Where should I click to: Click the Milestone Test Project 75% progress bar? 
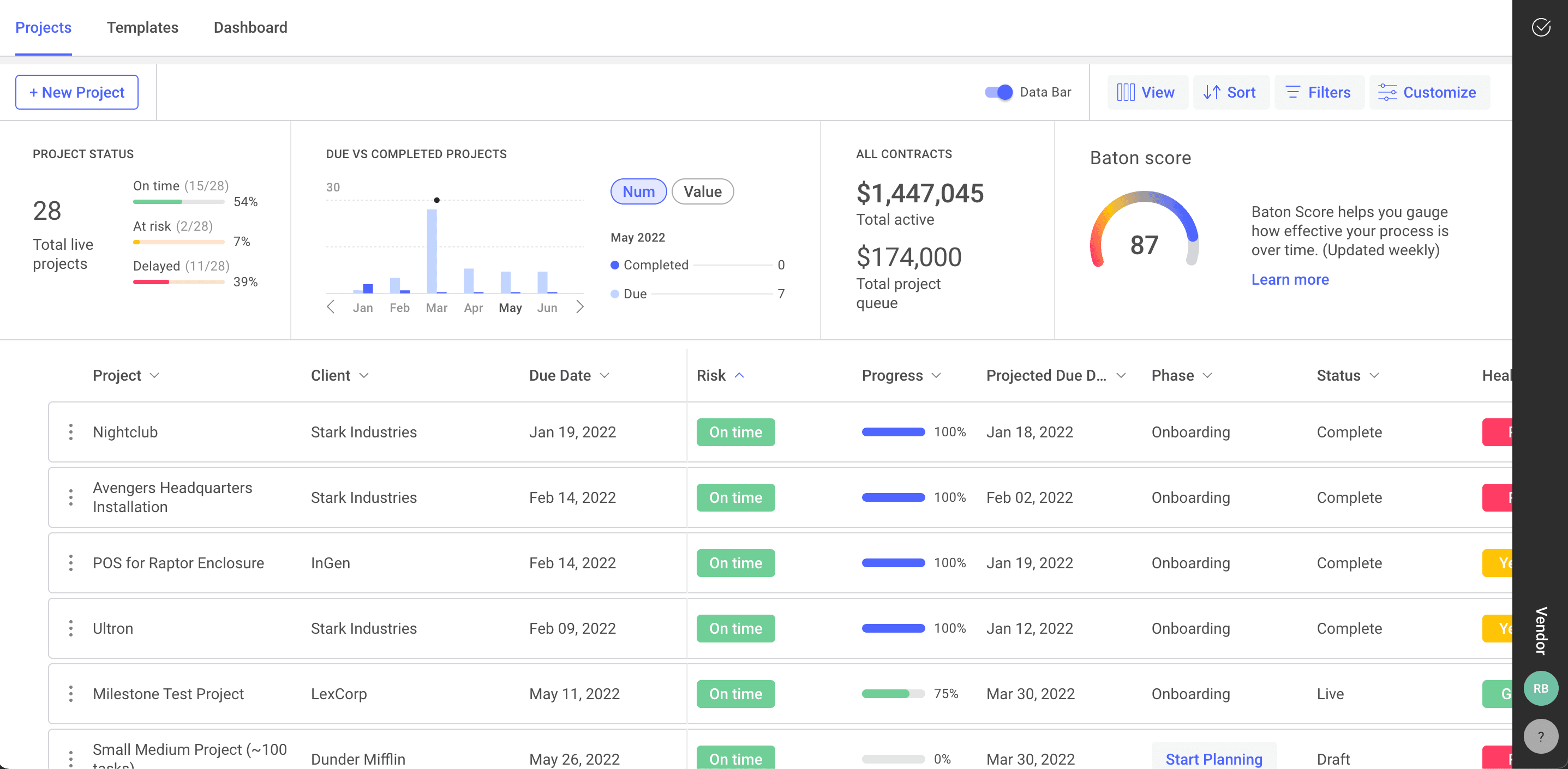(893, 694)
